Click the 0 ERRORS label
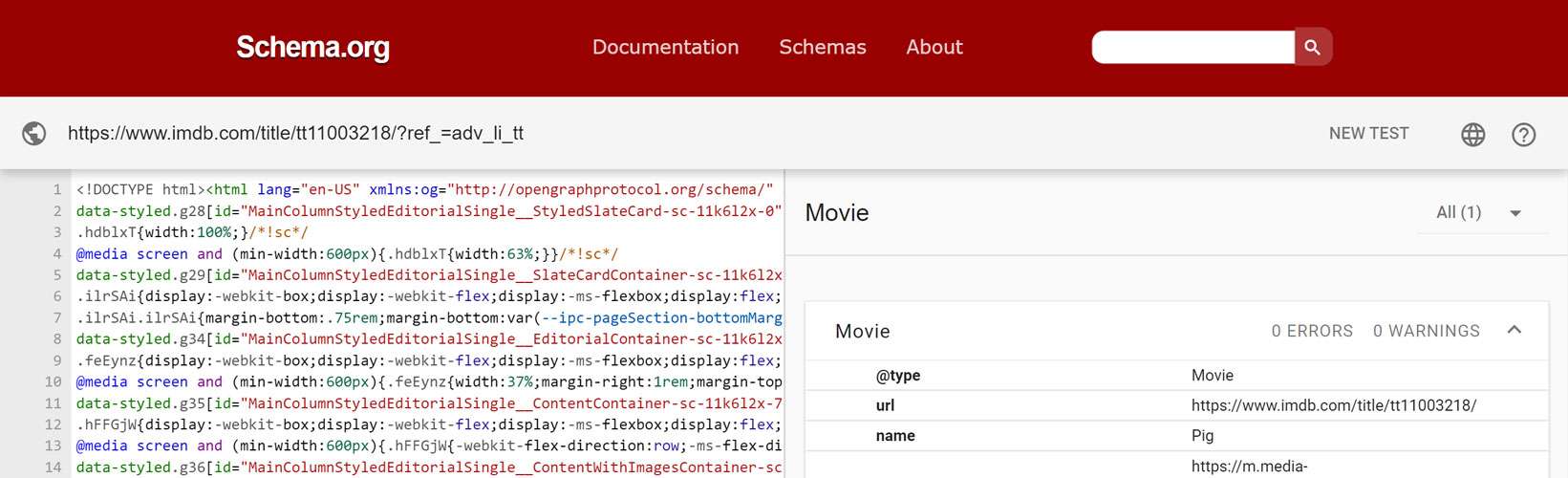1568x478 pixels. [1312, 331]
